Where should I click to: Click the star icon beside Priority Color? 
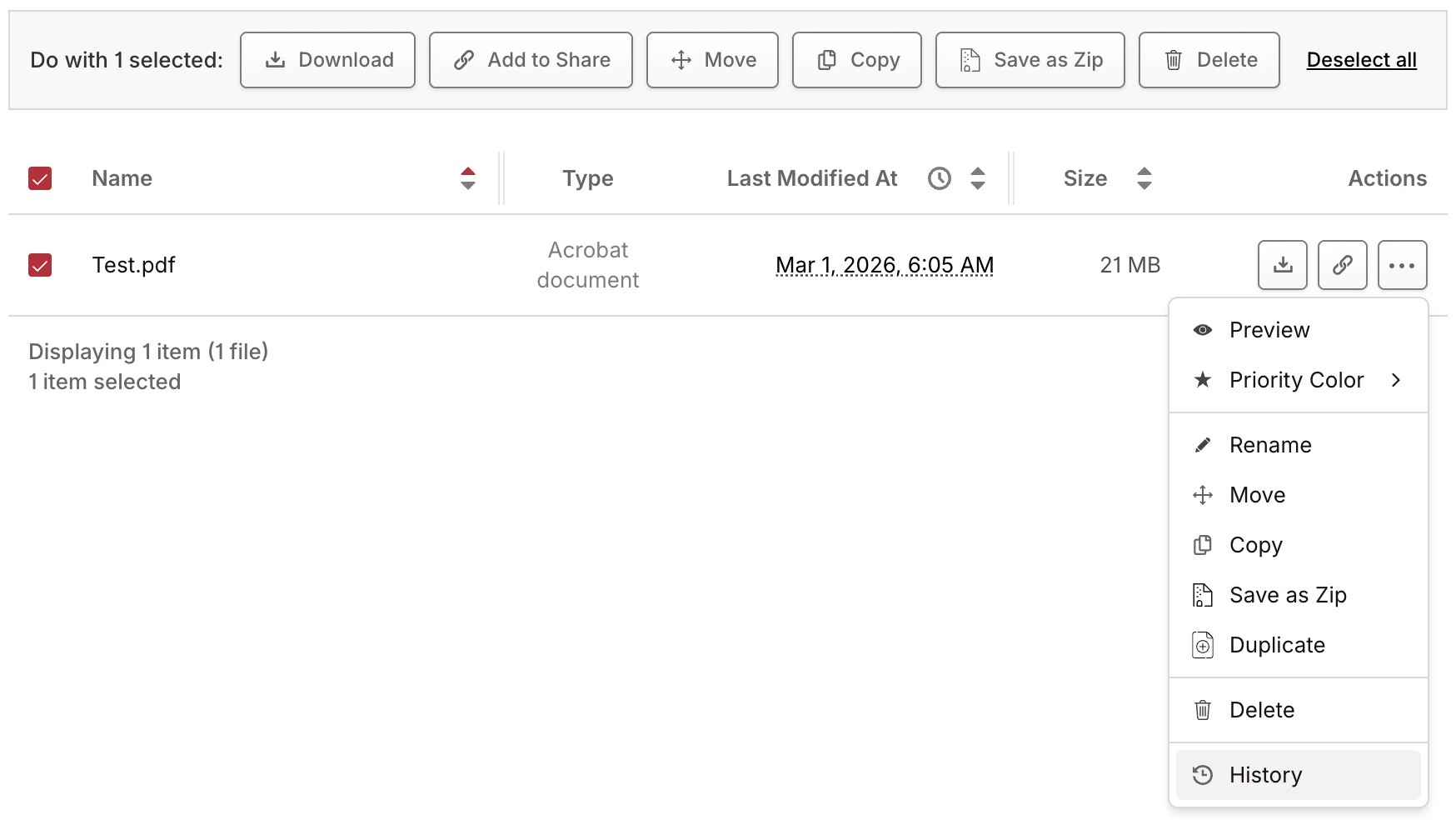click(1203, 380)
